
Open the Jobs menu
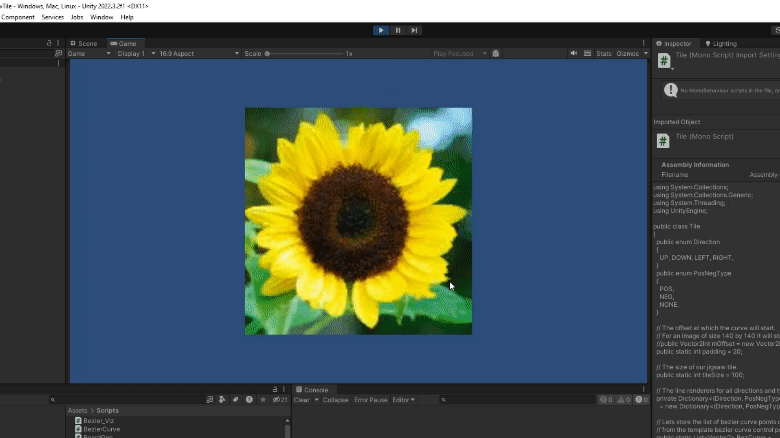point(77,17)
